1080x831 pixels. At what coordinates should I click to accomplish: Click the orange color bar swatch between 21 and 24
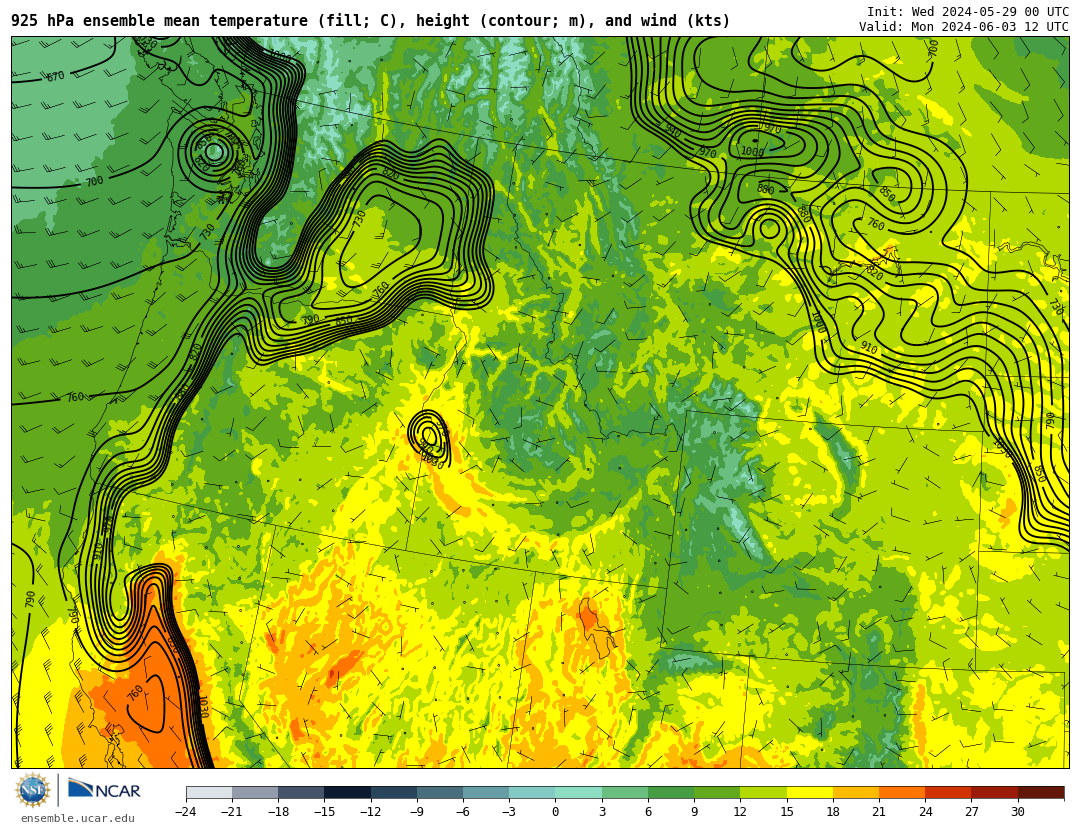click(x=902, y=793)
